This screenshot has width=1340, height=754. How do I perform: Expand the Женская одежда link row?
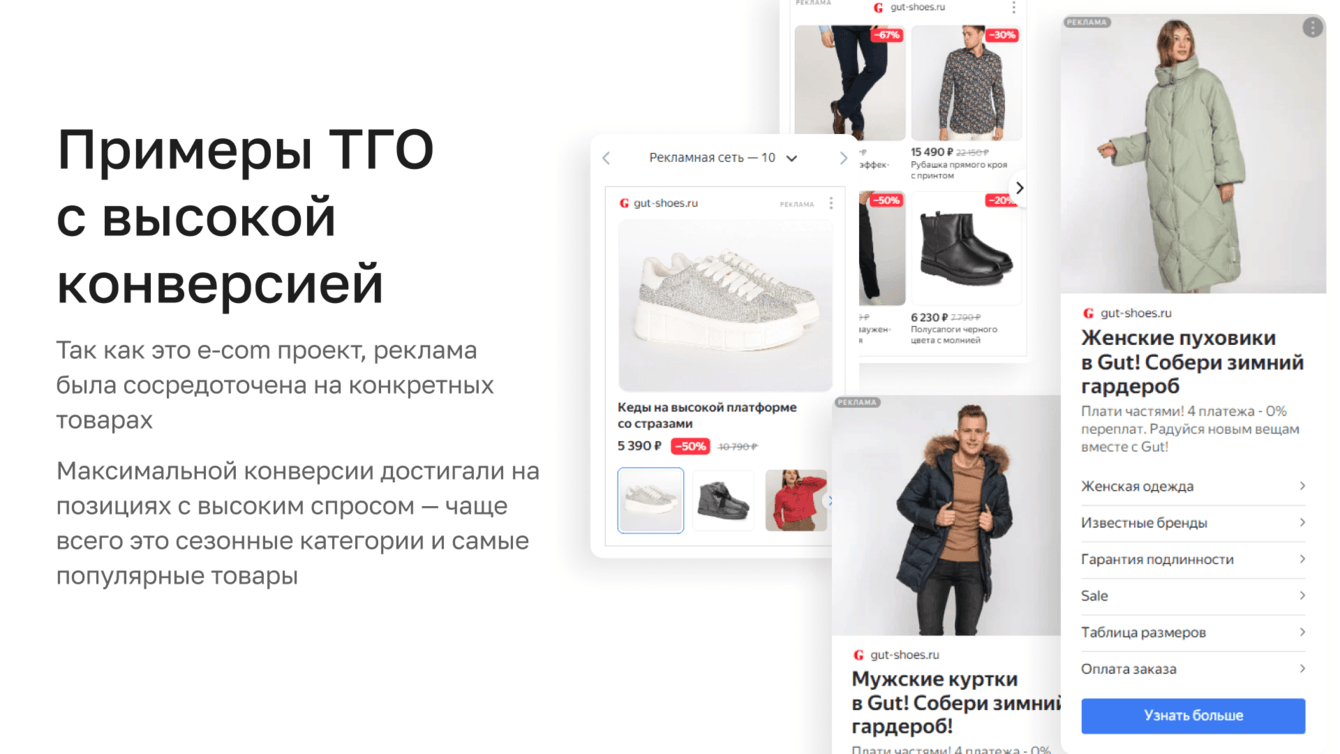[x=1193, y=486]
